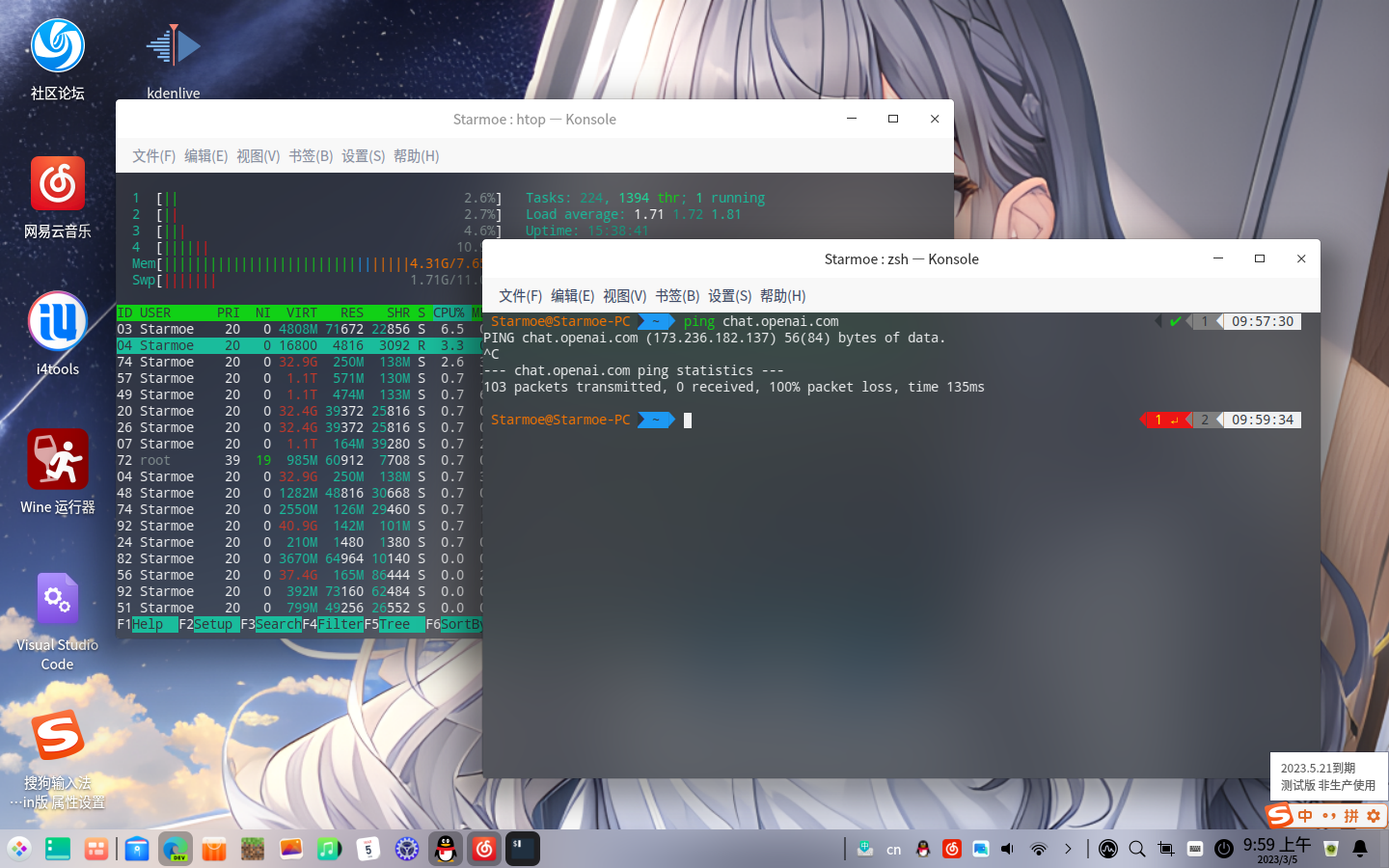This screenshot has height=868, width=1389.
Task: Open the image album dock icon
Action: click(291, 849)
